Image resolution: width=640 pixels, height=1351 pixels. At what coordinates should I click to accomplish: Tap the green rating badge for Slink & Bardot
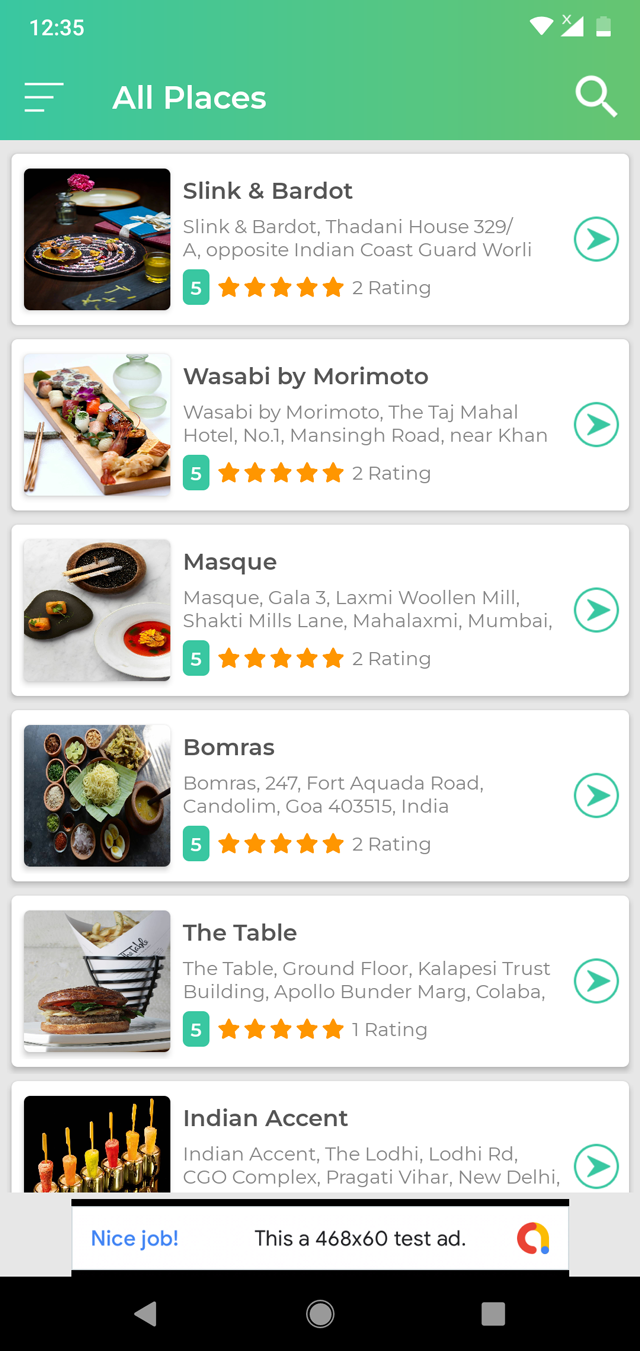coord(196,287)
